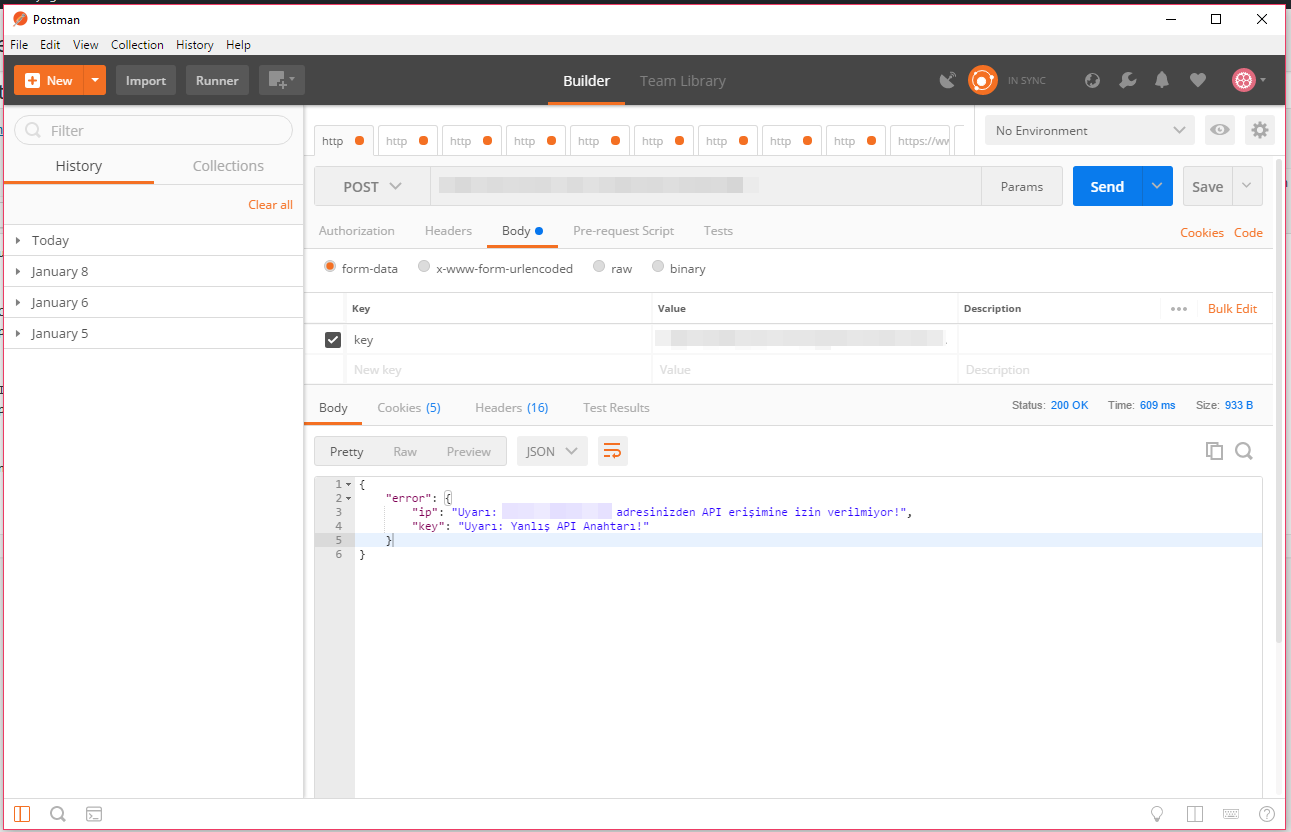Uncheck the key row checkbox
The height and width of the screenshot is (832, 1291).
tap(333, 340)
